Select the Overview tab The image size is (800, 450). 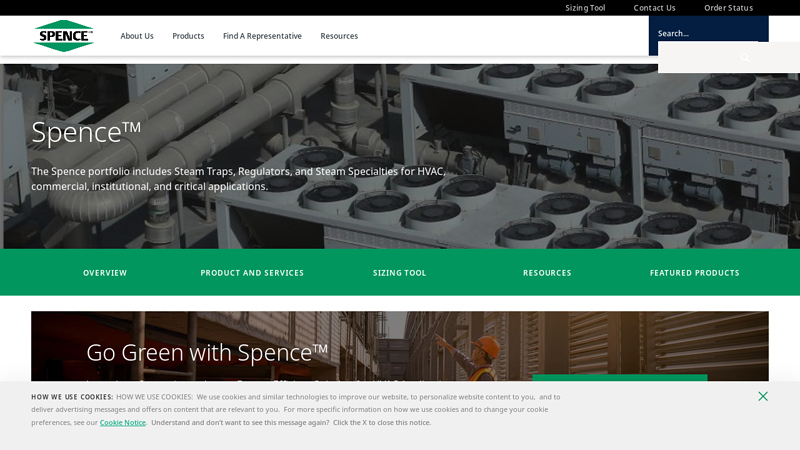[105, 273]
